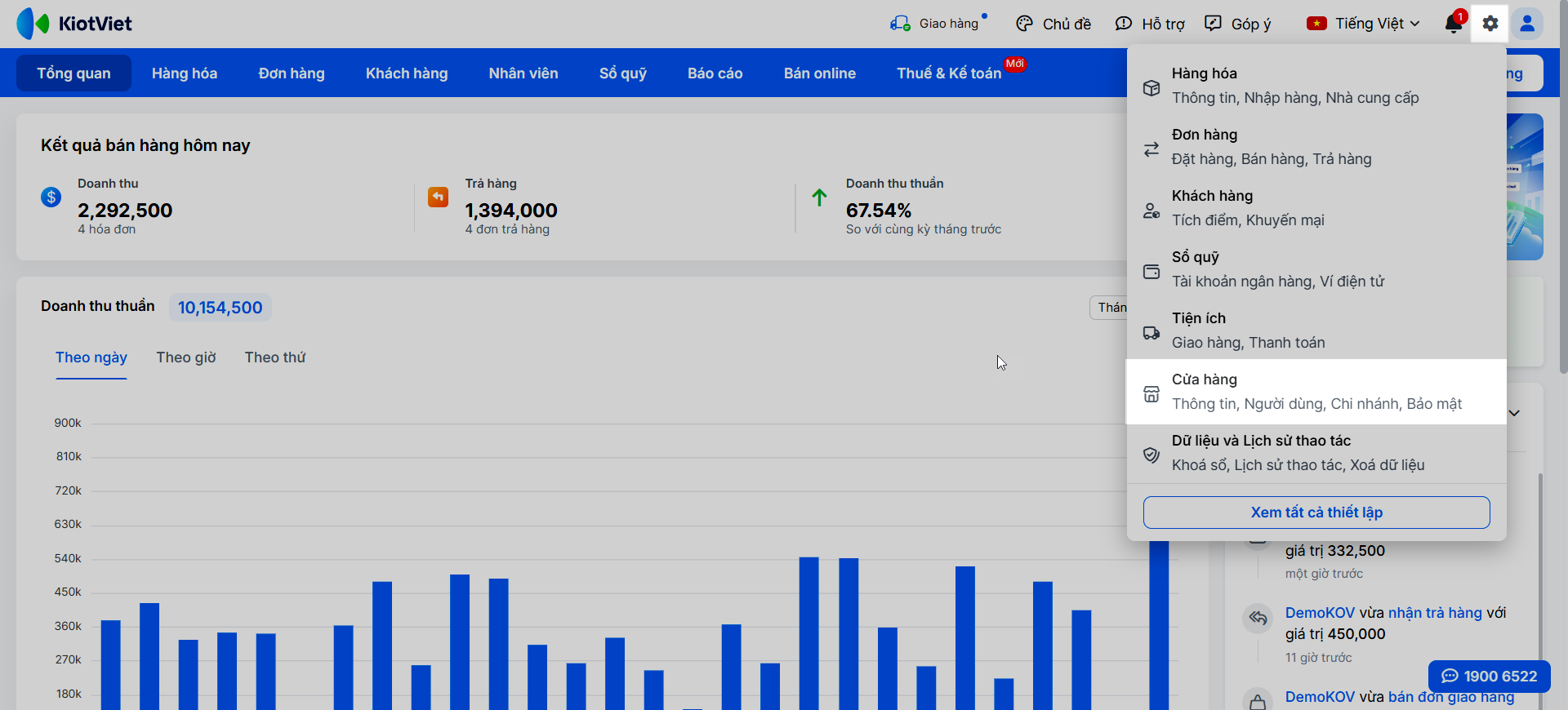This screenshot has width=1568, height=710.
Task: Click the Hàng hóa box icon
Action: point(1151,88)
